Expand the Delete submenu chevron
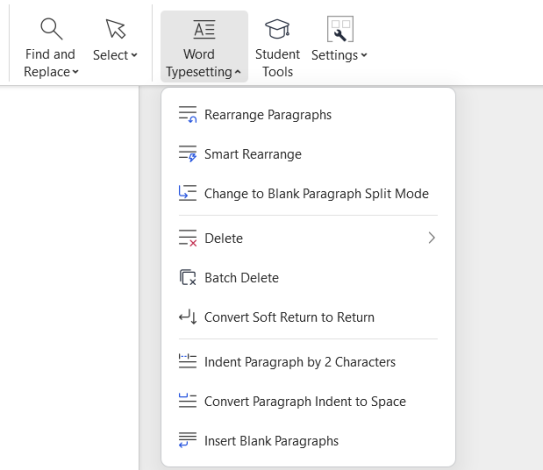Viewport: 543px width, 470px height. 431,238
